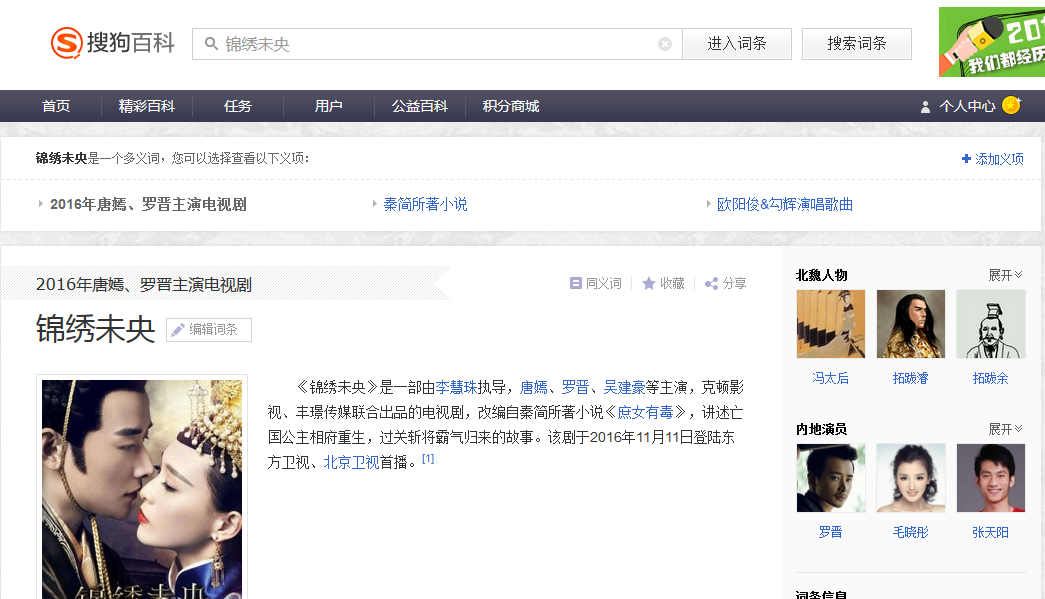Click the 张天阳 name link
Viewport: 1045px width, 599px height.
(x=990, y=532)
